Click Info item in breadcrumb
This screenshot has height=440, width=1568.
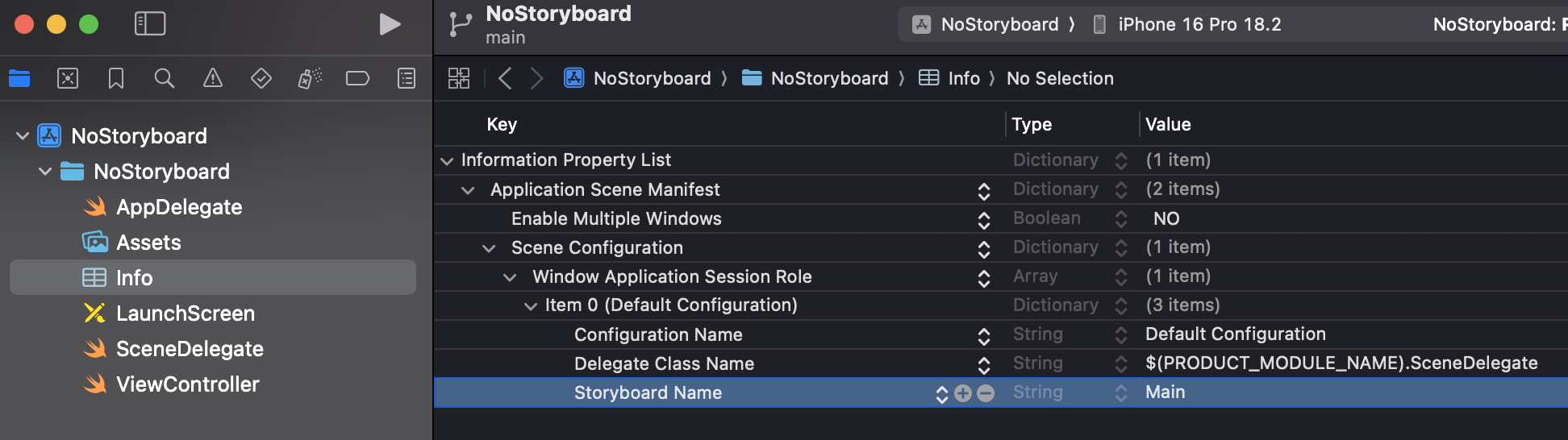(949, 78)
